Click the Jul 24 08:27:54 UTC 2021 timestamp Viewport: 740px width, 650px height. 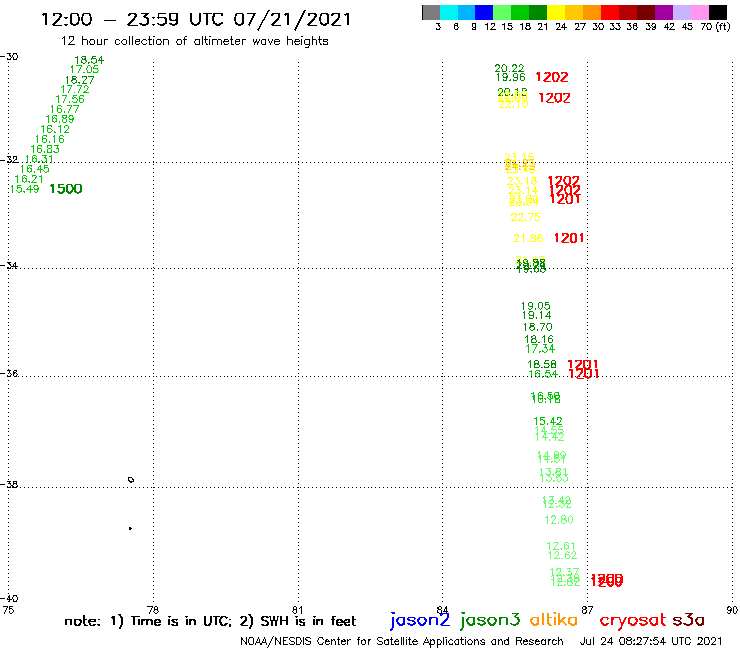click(x=651, y=641)
